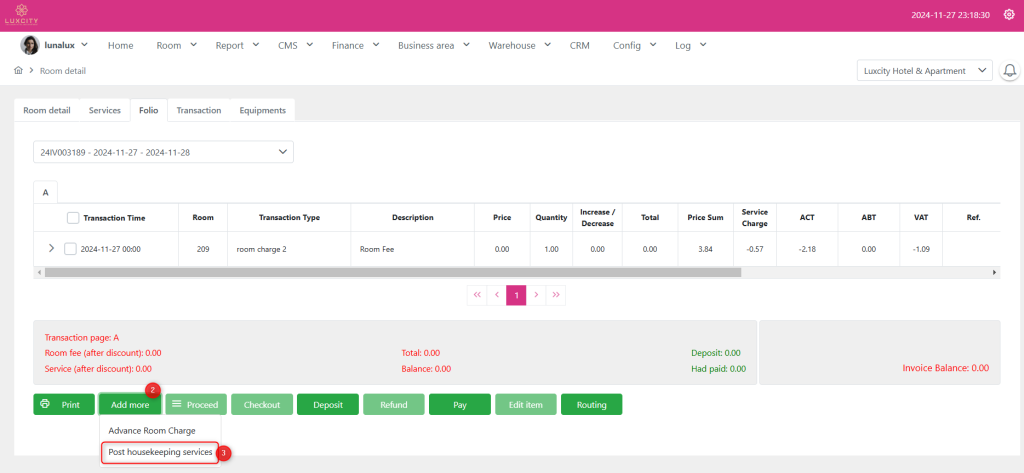Open the invoice 24IV003189 dropdown

point(162,152)
